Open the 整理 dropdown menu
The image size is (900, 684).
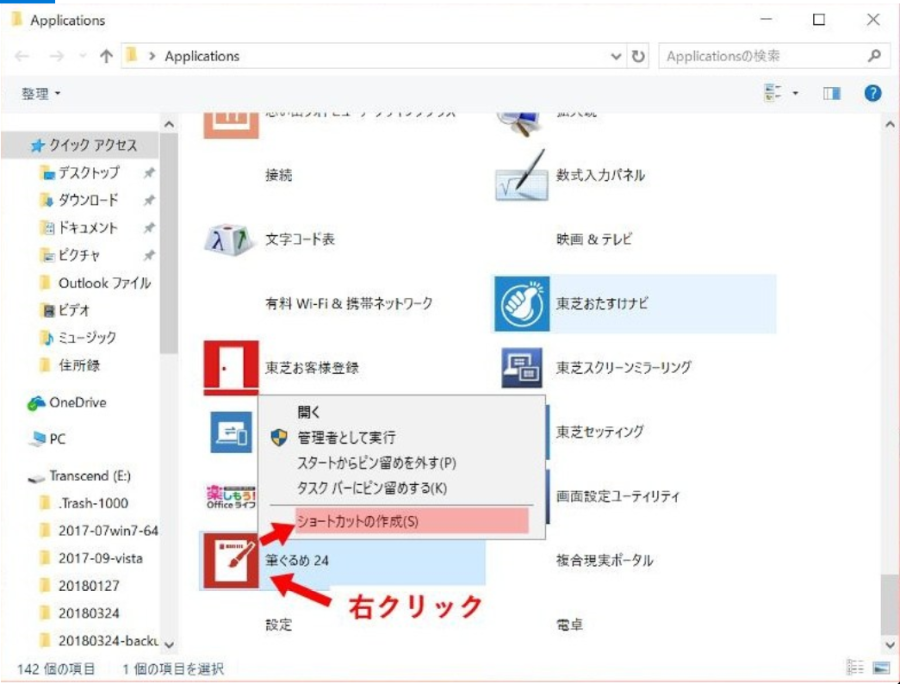click(x=41, y=93)
